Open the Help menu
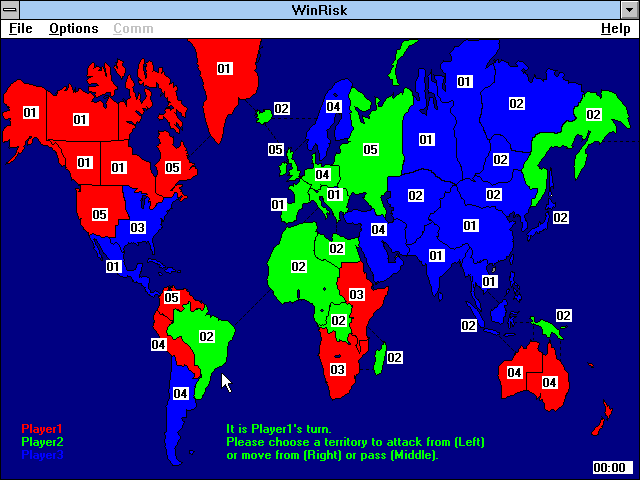 pyautogui.click(x=616, y=29)
